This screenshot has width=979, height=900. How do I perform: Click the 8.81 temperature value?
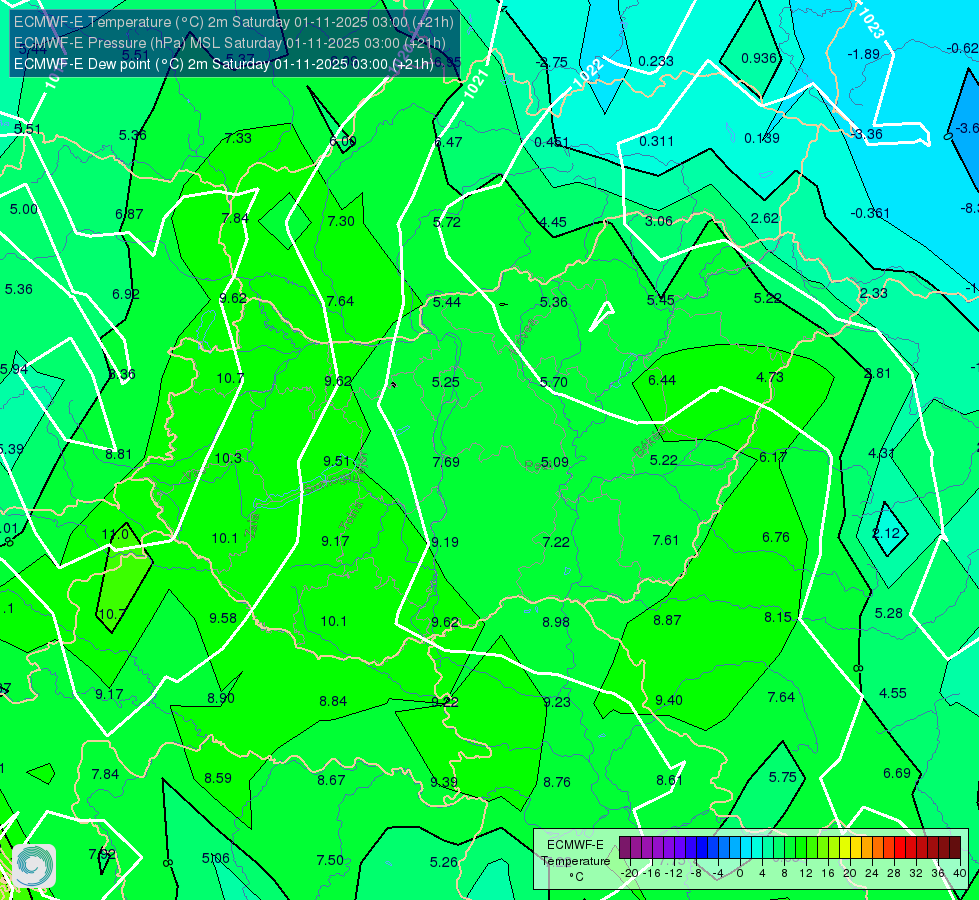coord(119,455)
